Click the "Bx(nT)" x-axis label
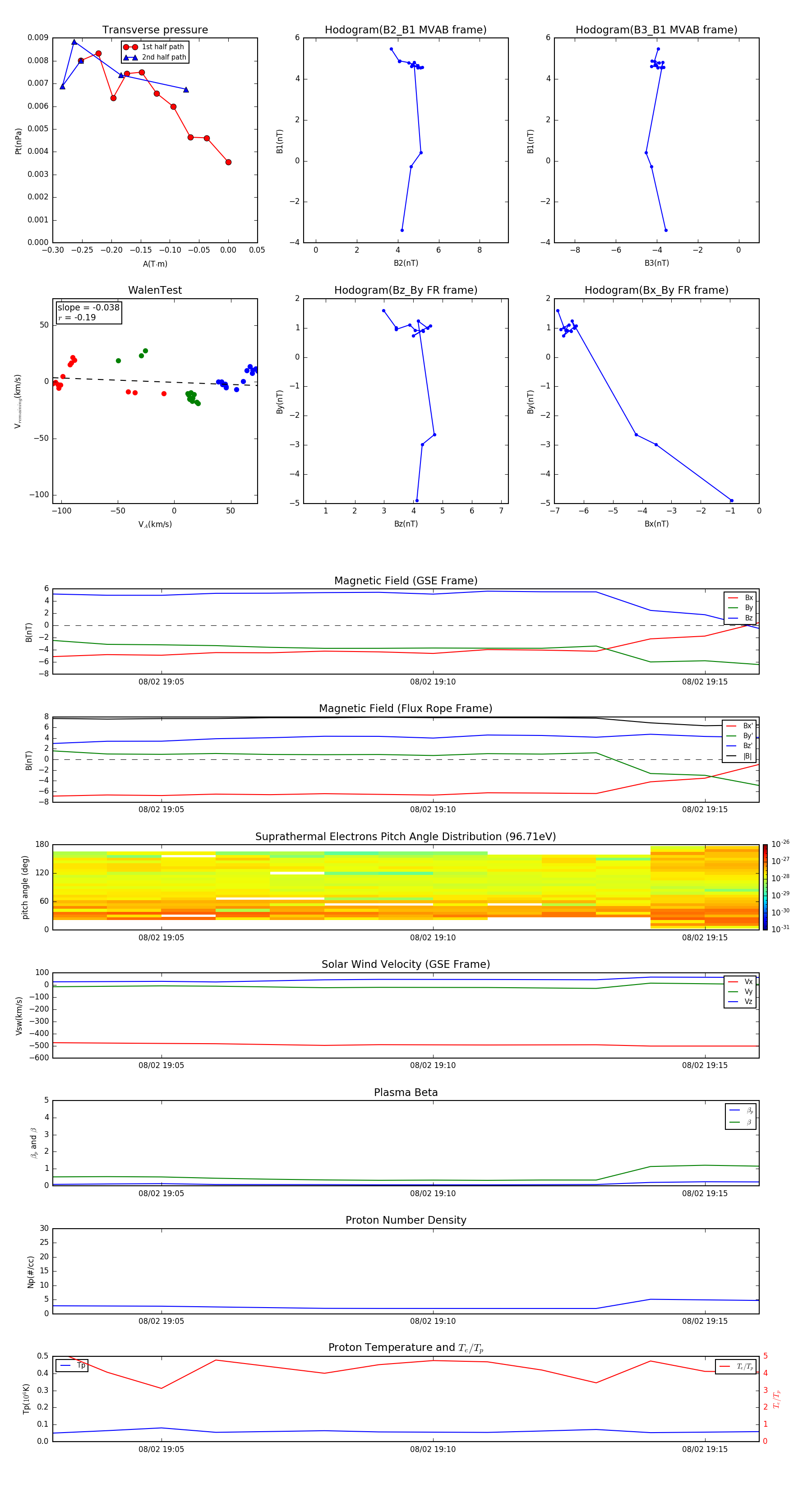Image resolution: width=812 pixels, height=1489 pixels. tap(656, 524)
